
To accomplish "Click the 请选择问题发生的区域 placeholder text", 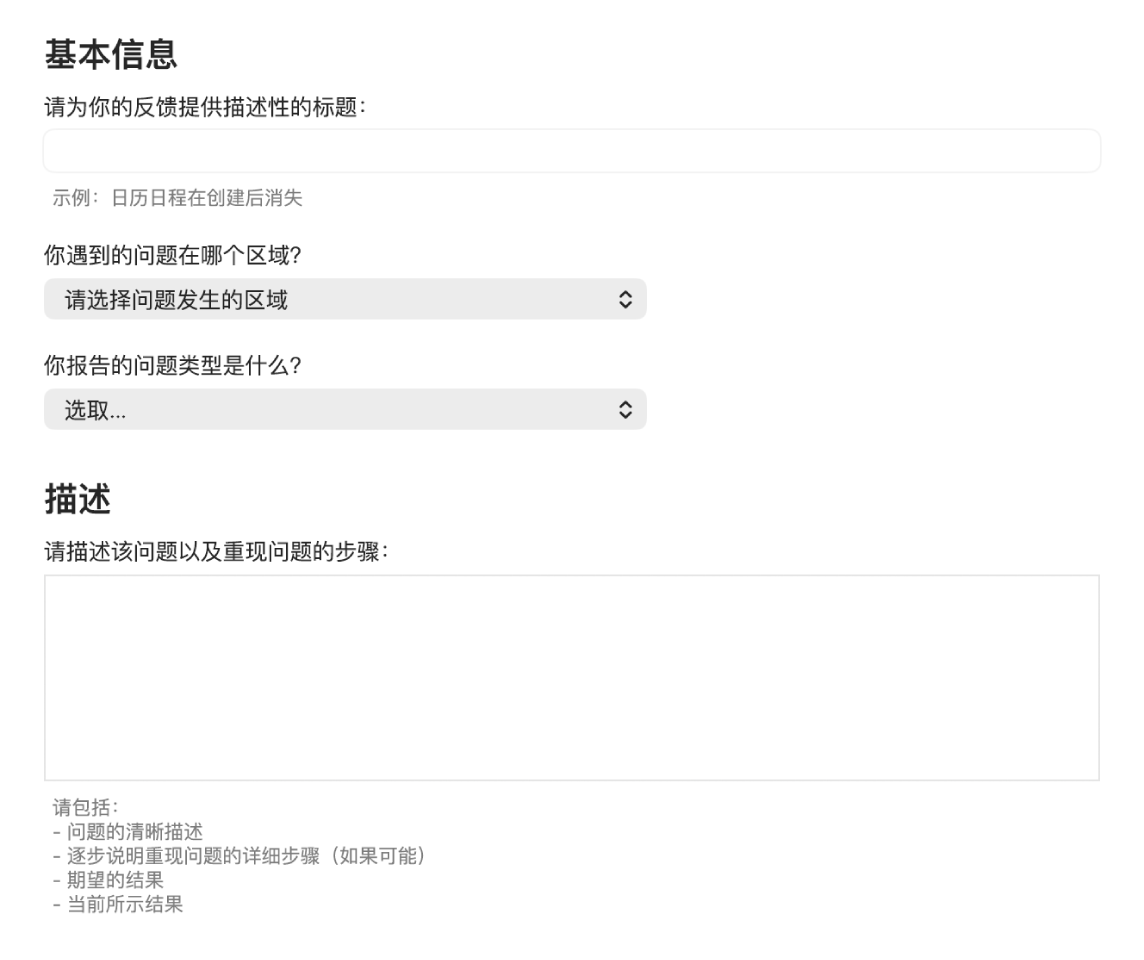I will pyautogui.click(x=176, y=299).
